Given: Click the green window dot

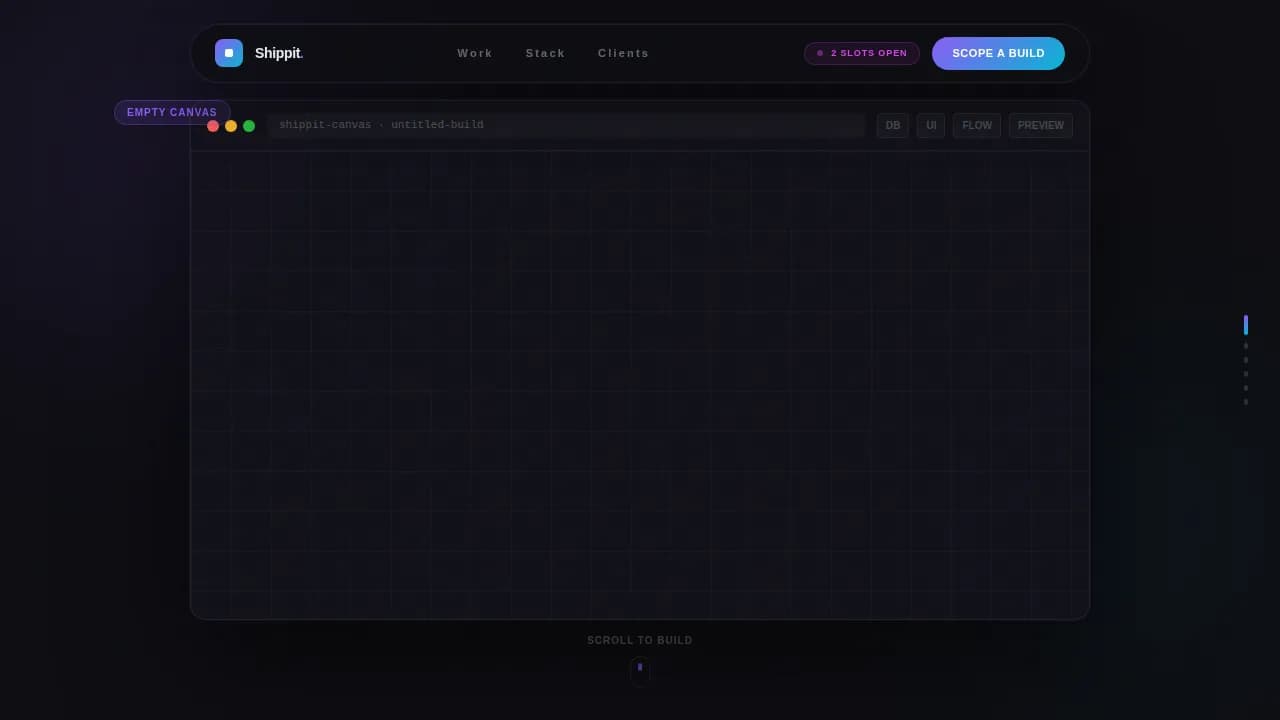Looking at the screenshot, I should (x=249, y=126).
